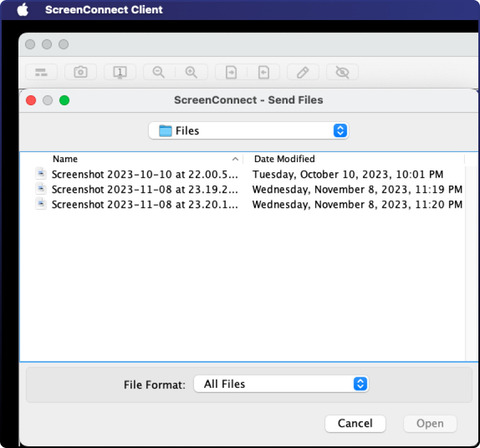Screen dimensions: 480x448
Task: Click the zoom out magnifier icon
Action: [159, 72]
